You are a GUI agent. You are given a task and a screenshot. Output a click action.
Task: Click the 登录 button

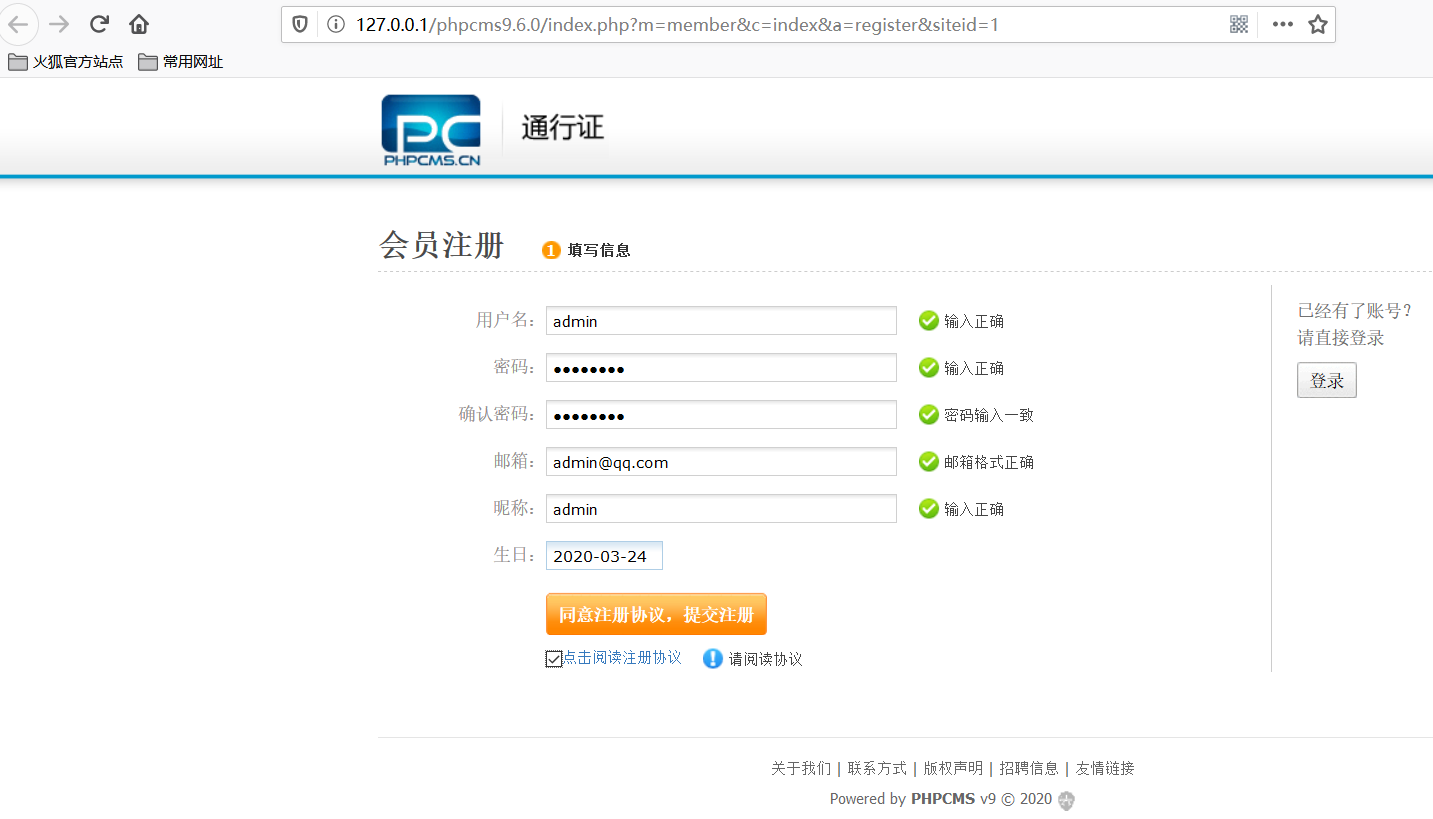[1327, 381]
